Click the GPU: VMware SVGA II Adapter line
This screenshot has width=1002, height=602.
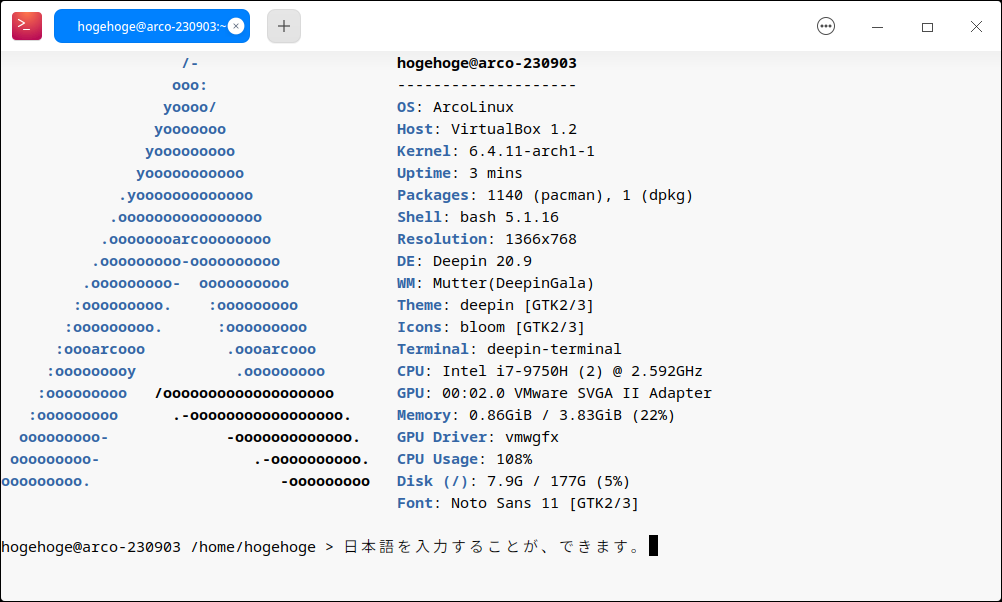pos(555,393)
